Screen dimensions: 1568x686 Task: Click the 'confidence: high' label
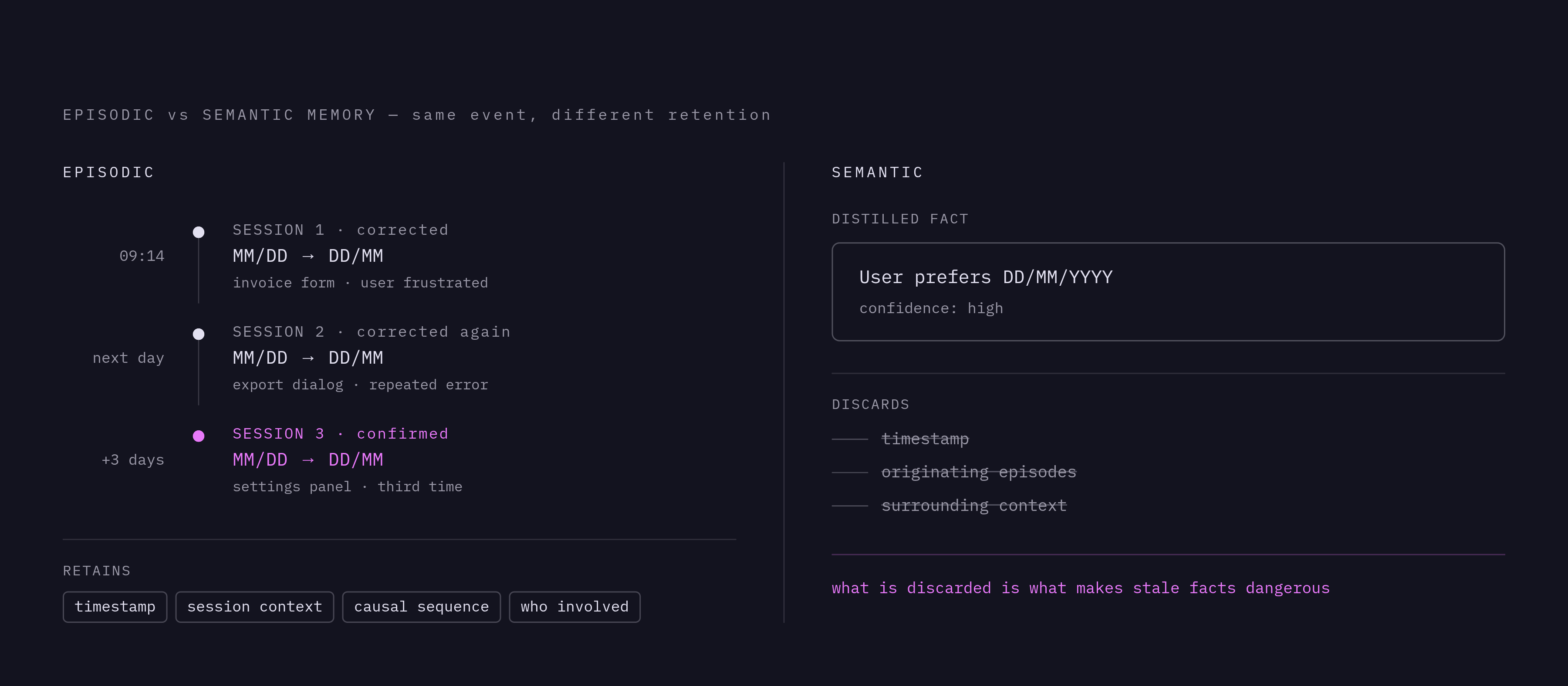(x=931, y=309)
